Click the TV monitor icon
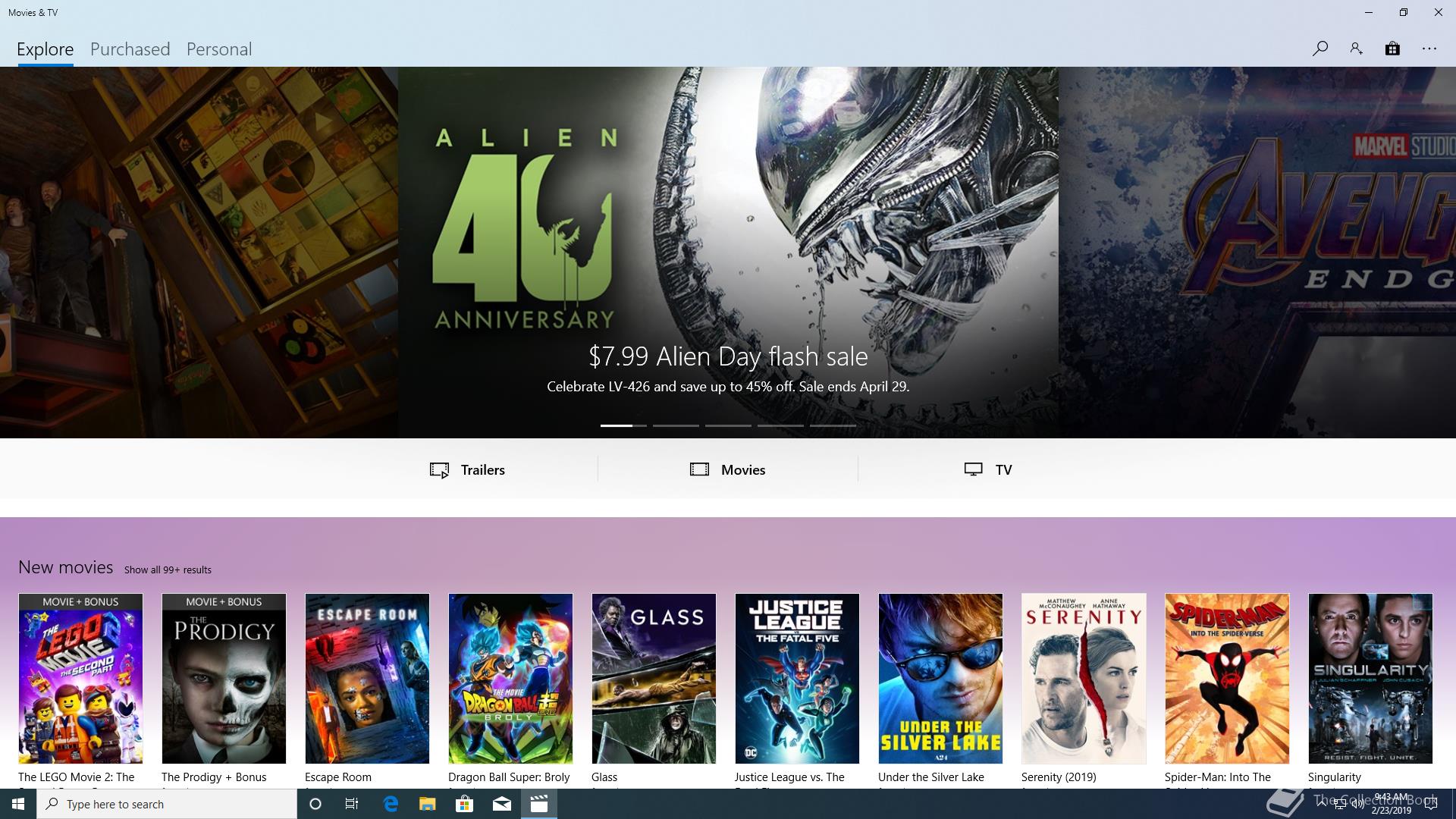Image resolution: width=1456 pixels, height=819 pixels. click(x=974, y=469)
